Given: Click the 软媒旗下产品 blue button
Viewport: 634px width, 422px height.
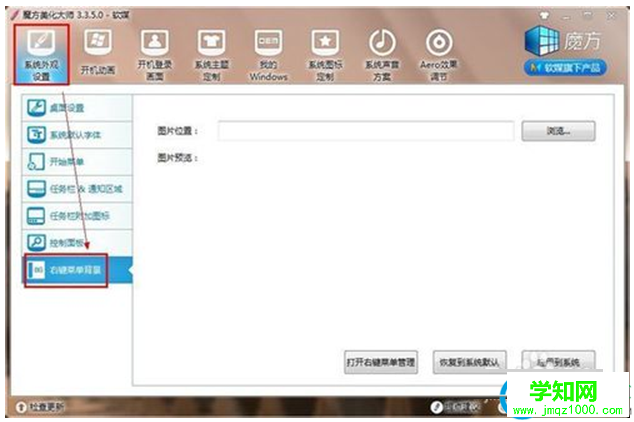Looking at the screenshot, I should click(x=565, y=68).
